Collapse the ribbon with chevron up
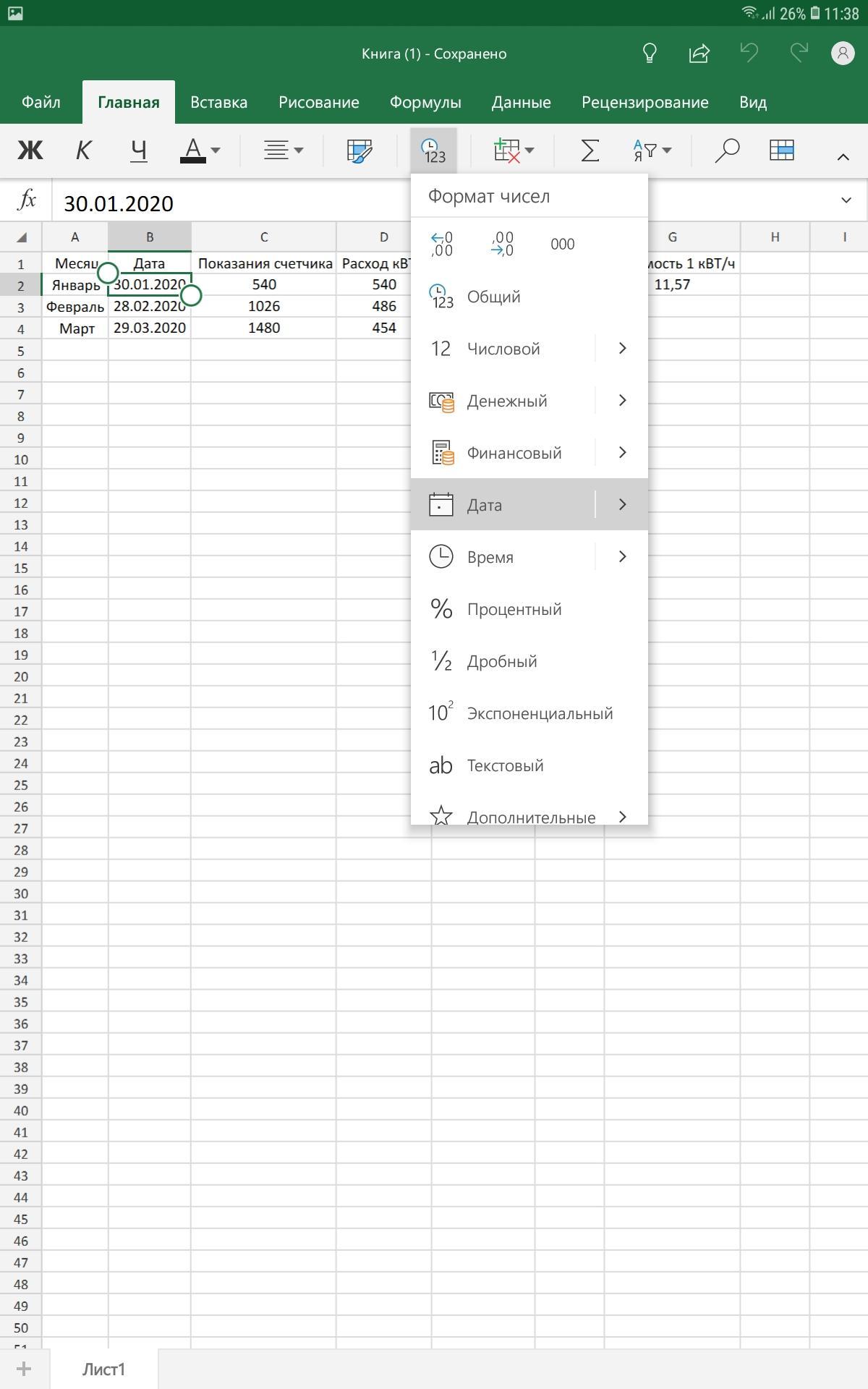Screen dimensions: 868x1389 (x=843, y=156)
